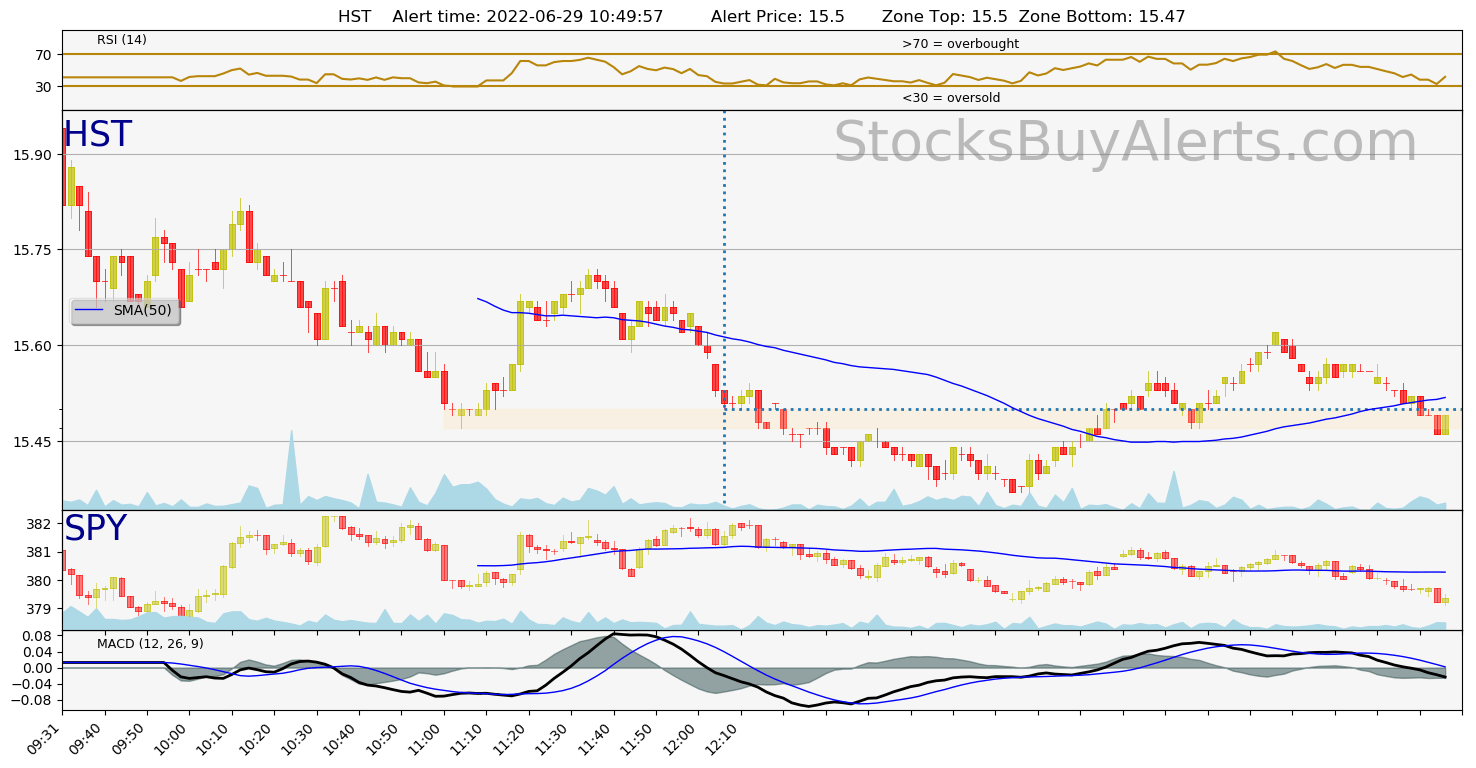Image resolution: width=1476 pixels, height=768 pixels.
Task: Click the SPY ticker label
Action: [95, 529]
